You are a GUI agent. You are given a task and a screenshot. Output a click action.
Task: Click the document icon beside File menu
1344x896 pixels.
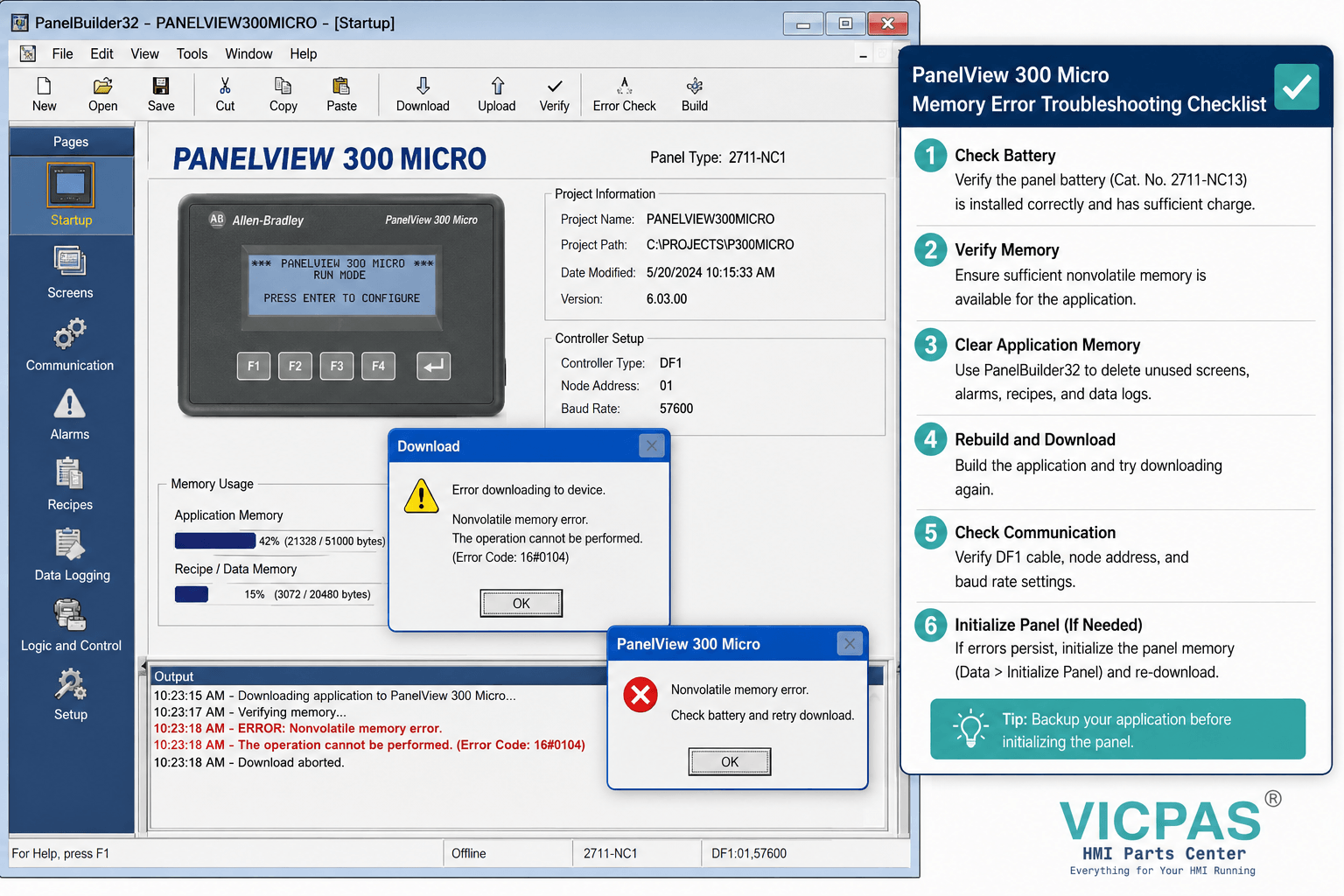[28, 53]
